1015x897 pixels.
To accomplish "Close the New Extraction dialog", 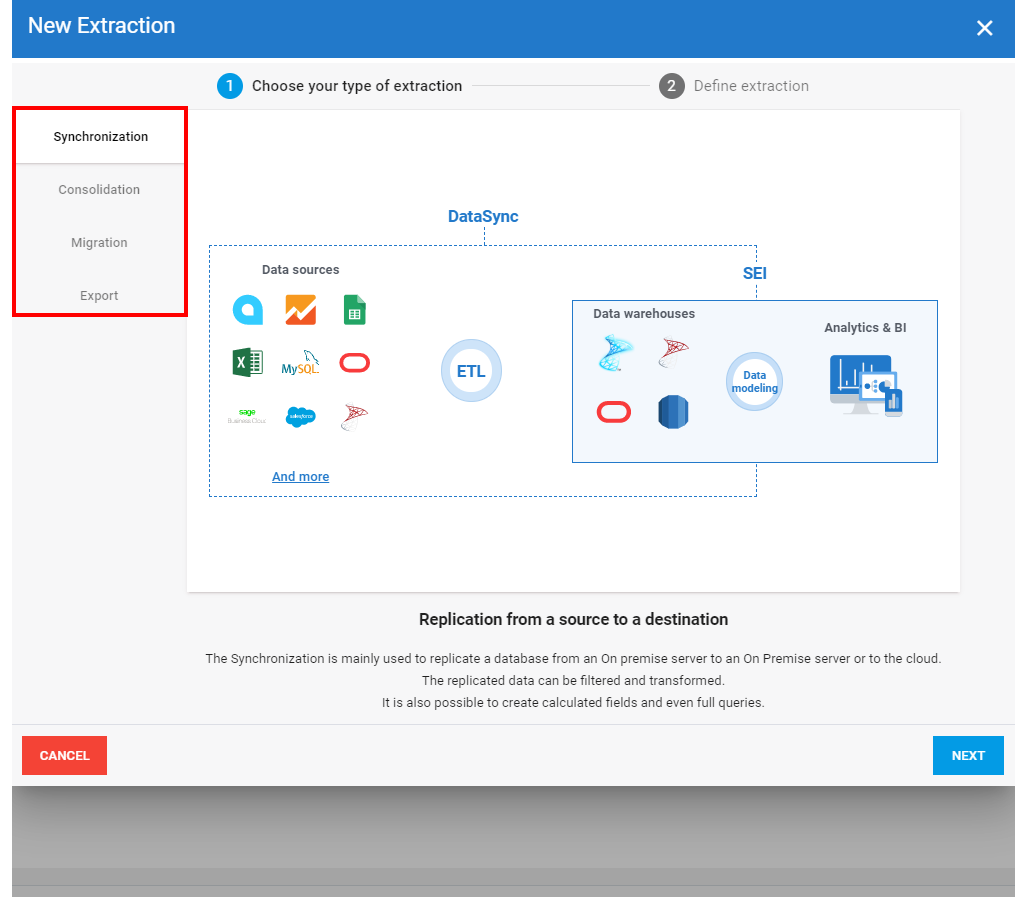I will click(984, 28).
